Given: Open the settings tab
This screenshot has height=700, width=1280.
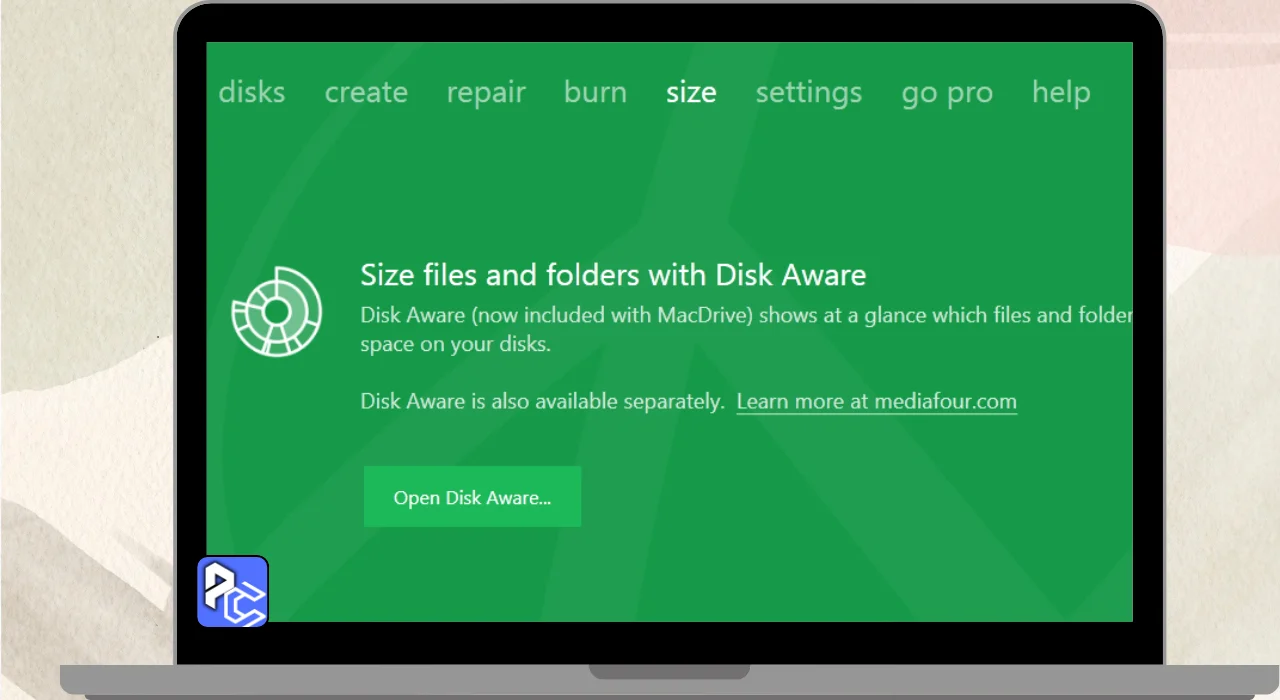Looking at the screenshot, I should coord(808,93).
